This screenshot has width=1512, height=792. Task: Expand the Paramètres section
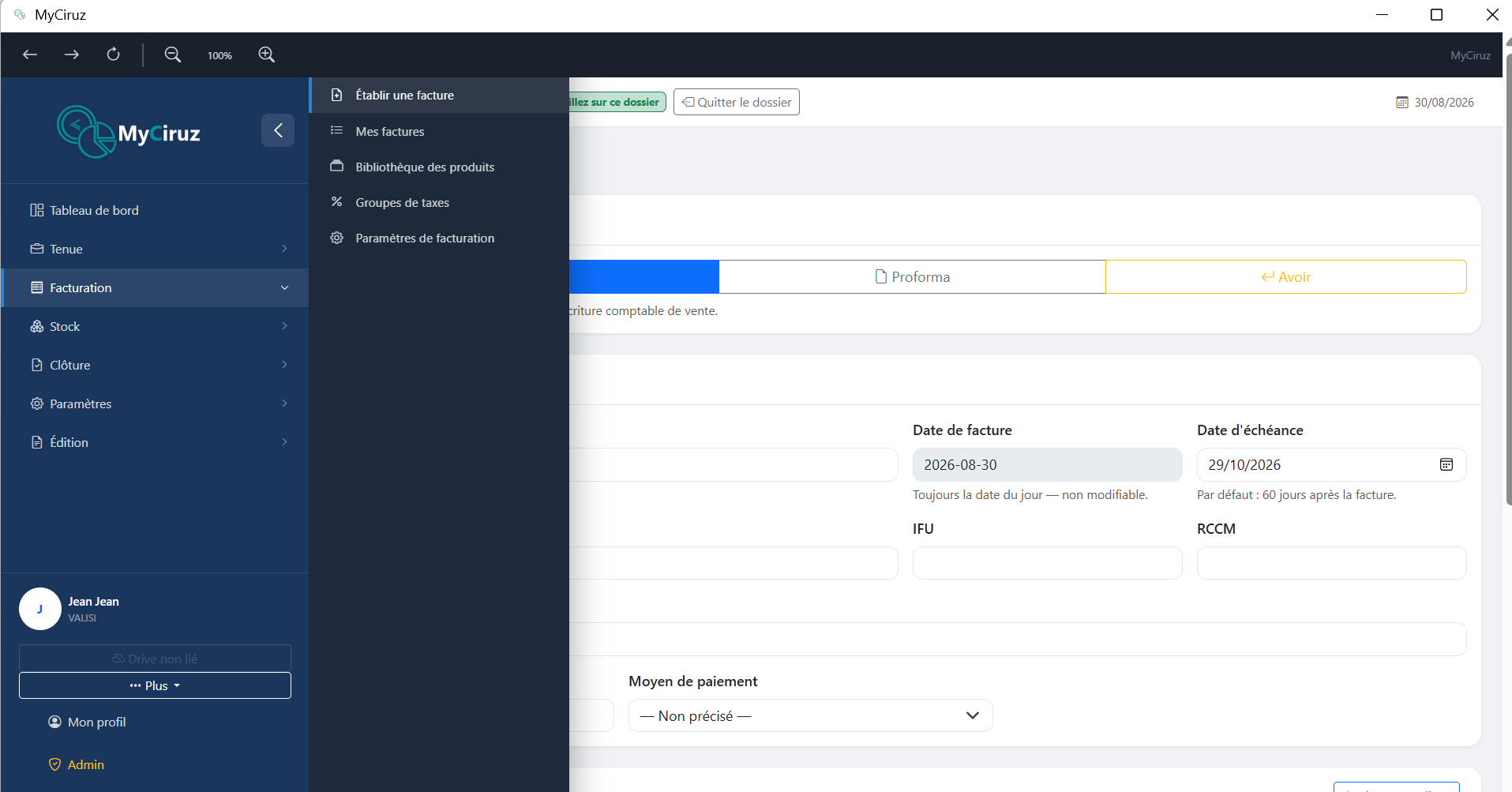[x=155, y=404]
